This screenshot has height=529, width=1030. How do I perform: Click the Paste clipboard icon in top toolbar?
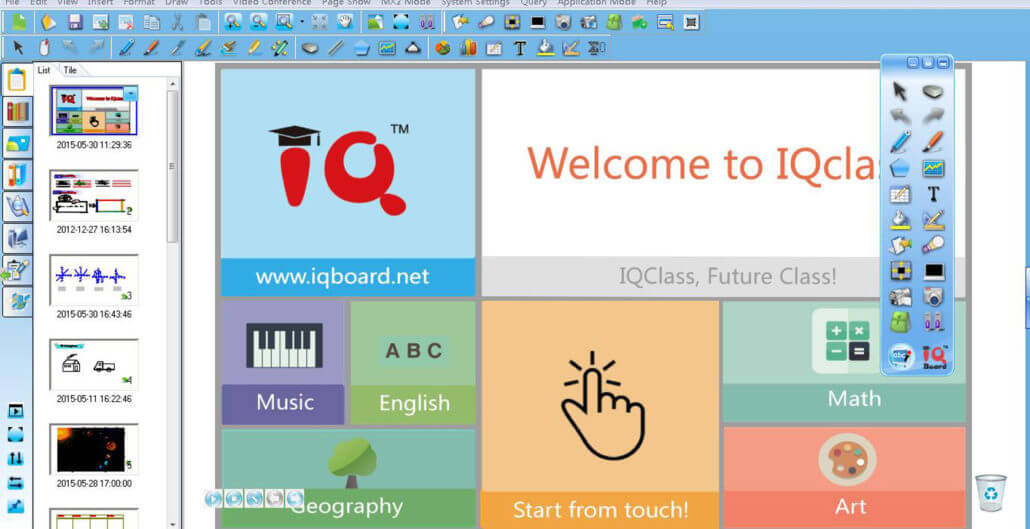(204, 22)
